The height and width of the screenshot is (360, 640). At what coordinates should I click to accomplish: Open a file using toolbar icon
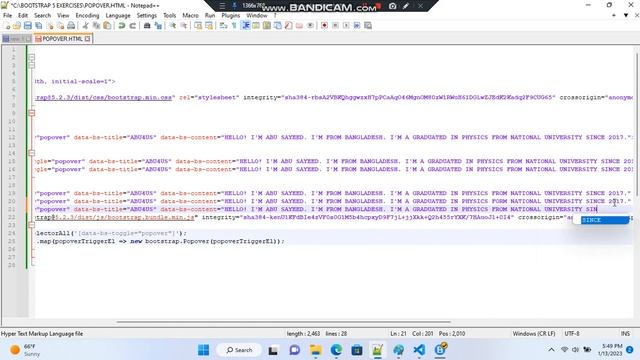[x=17, y=26]
